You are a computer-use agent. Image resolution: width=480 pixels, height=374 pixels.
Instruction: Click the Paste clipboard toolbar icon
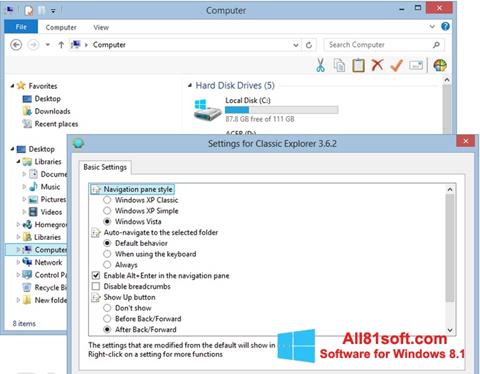click(358, 65)
